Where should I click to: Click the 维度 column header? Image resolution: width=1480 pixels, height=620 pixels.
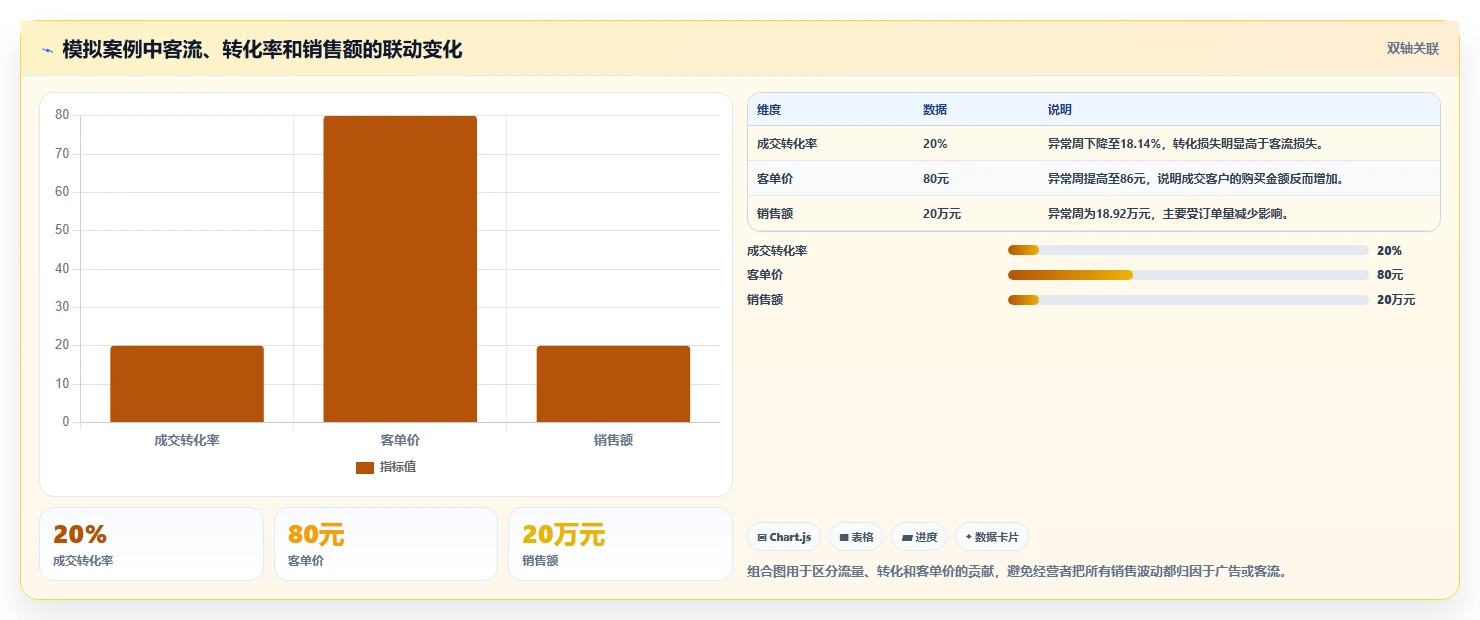coord(769,109)
